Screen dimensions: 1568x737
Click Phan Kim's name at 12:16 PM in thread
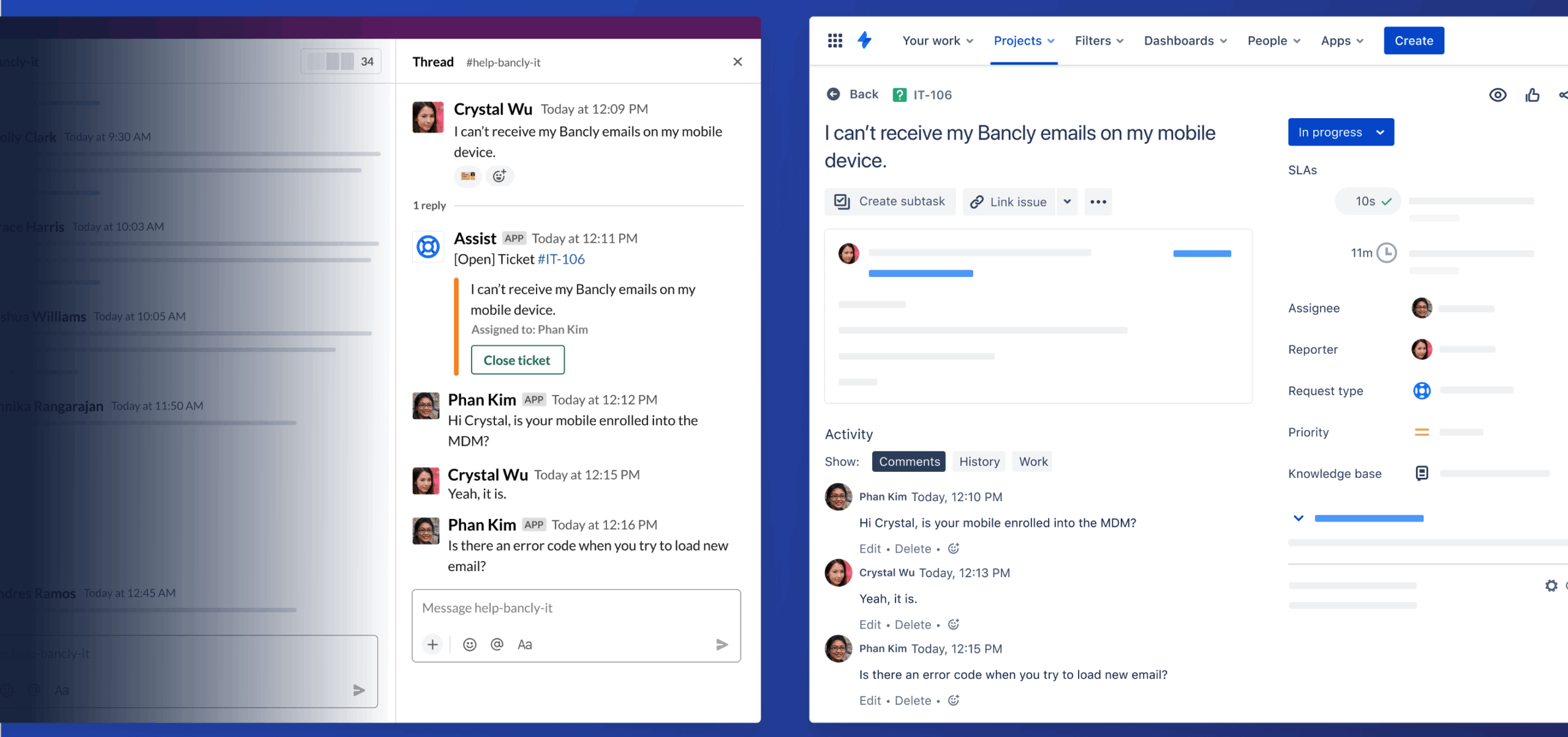click(482, 525)
